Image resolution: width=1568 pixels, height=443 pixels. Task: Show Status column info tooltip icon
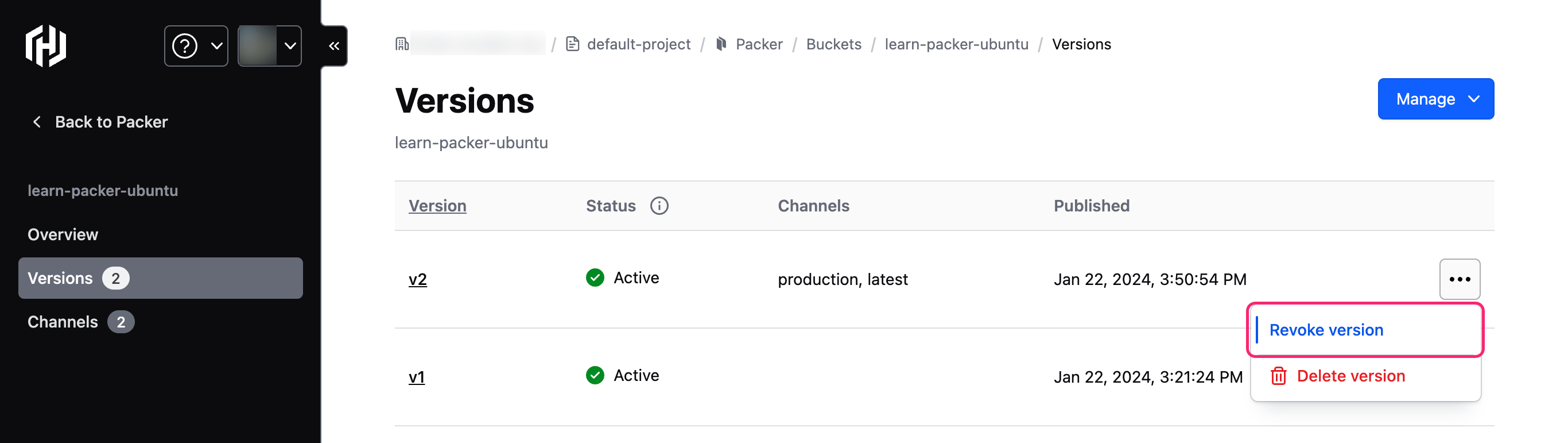click(x=659, y=206)
